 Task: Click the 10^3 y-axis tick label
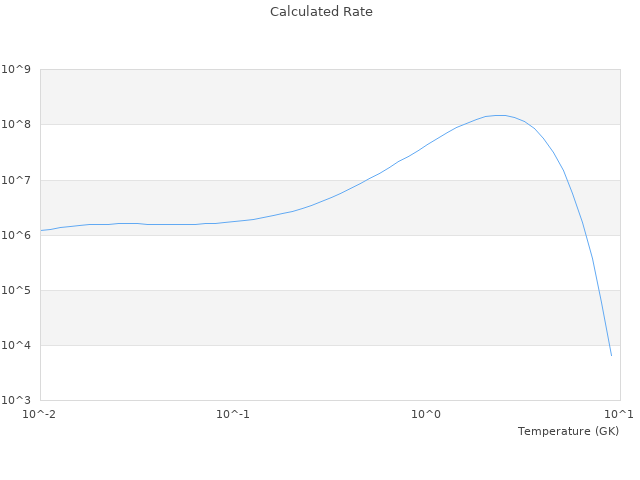[16, 400]
